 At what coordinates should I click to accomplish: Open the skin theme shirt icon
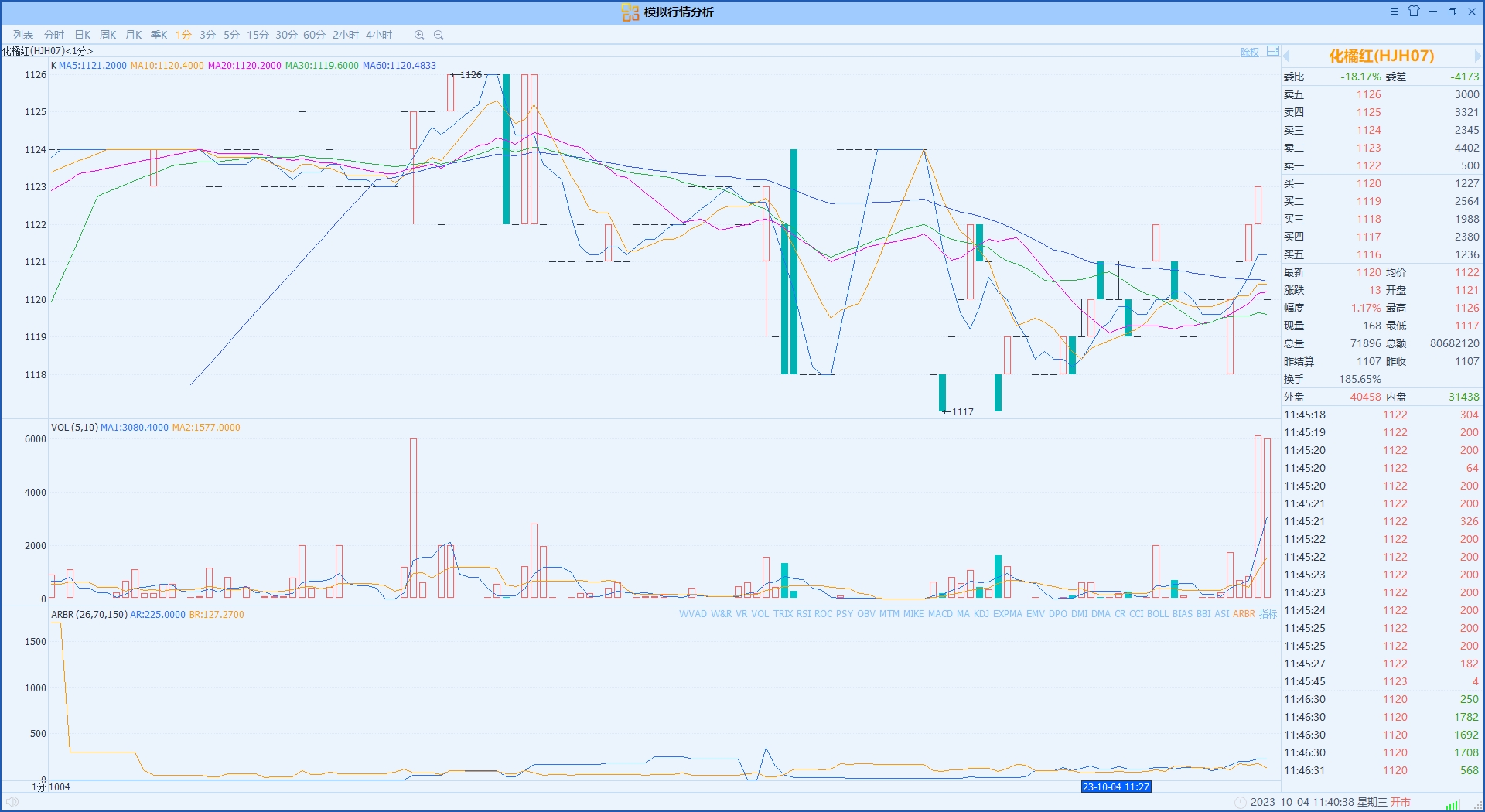point(1414,12)
